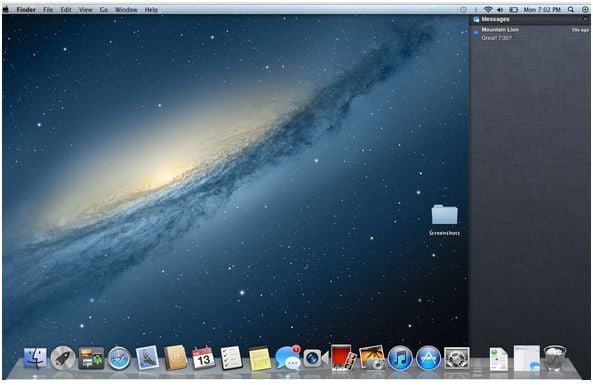Launch Launchpad rocket icon in Dock

point(63,358)
